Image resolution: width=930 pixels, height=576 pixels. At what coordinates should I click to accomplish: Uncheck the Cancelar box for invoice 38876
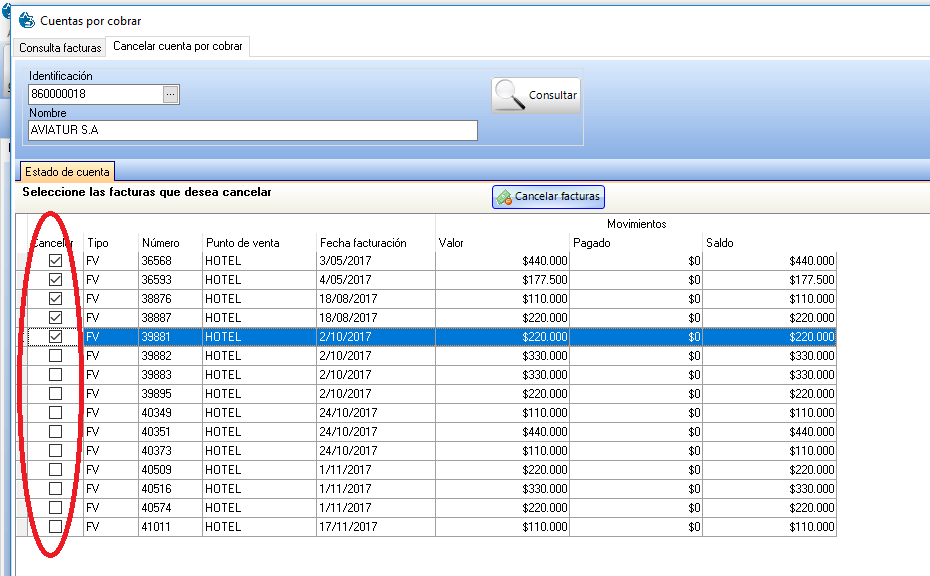pyautogui.click(x=56, y=299)
